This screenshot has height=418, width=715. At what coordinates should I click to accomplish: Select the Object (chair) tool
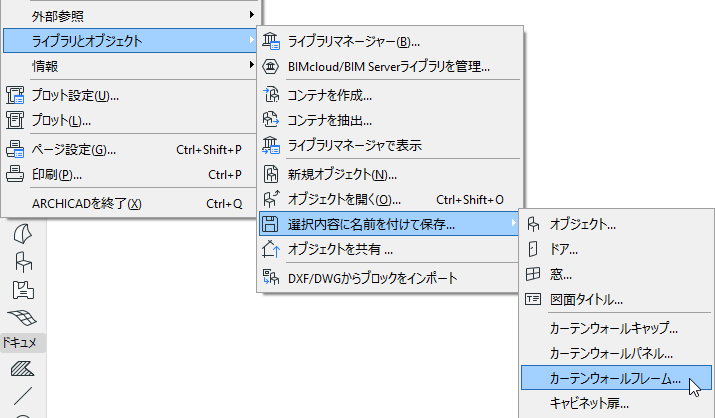[x=22, y=262]
